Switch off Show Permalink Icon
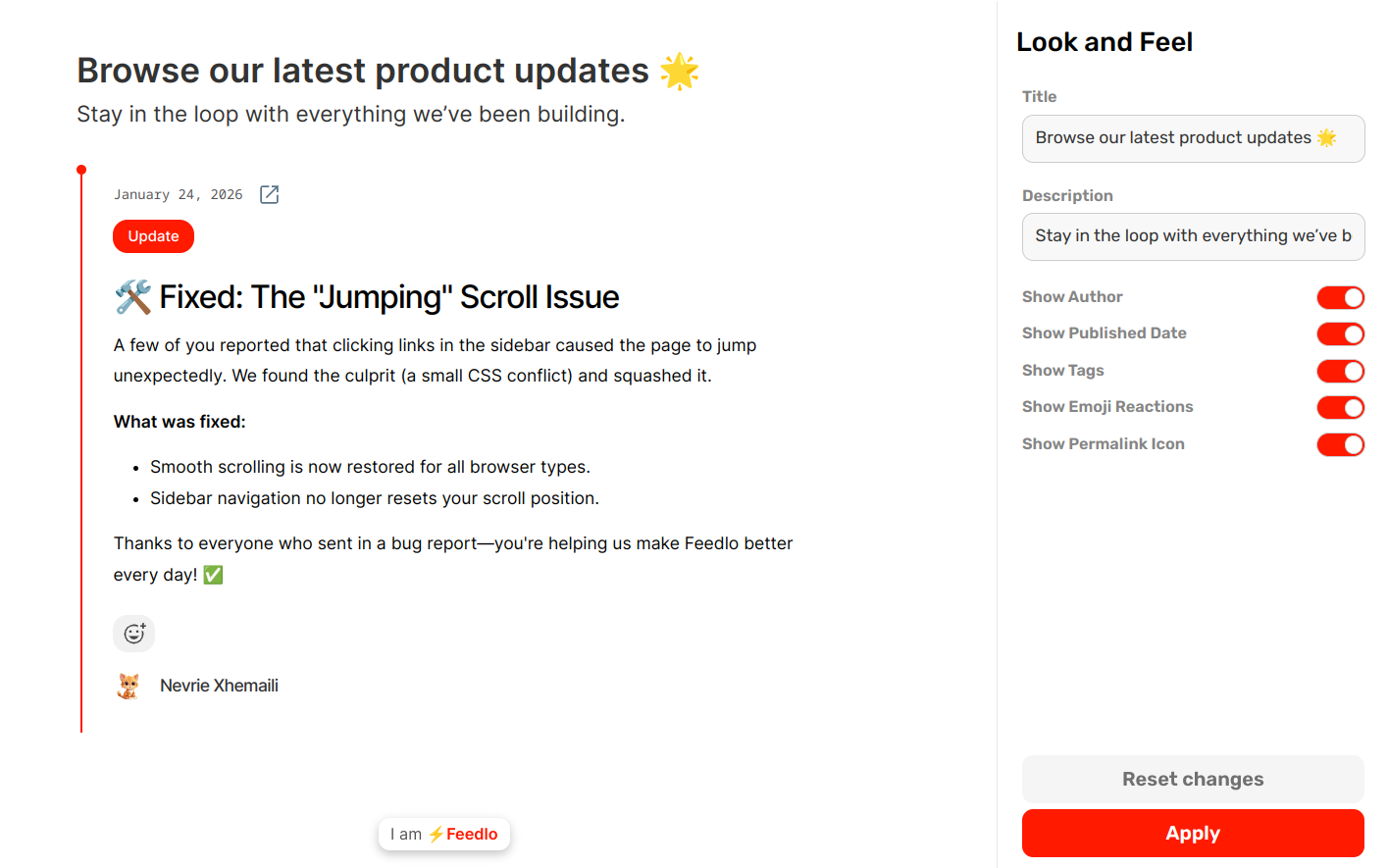The image size is (1388, 868). pos(1340,444)
